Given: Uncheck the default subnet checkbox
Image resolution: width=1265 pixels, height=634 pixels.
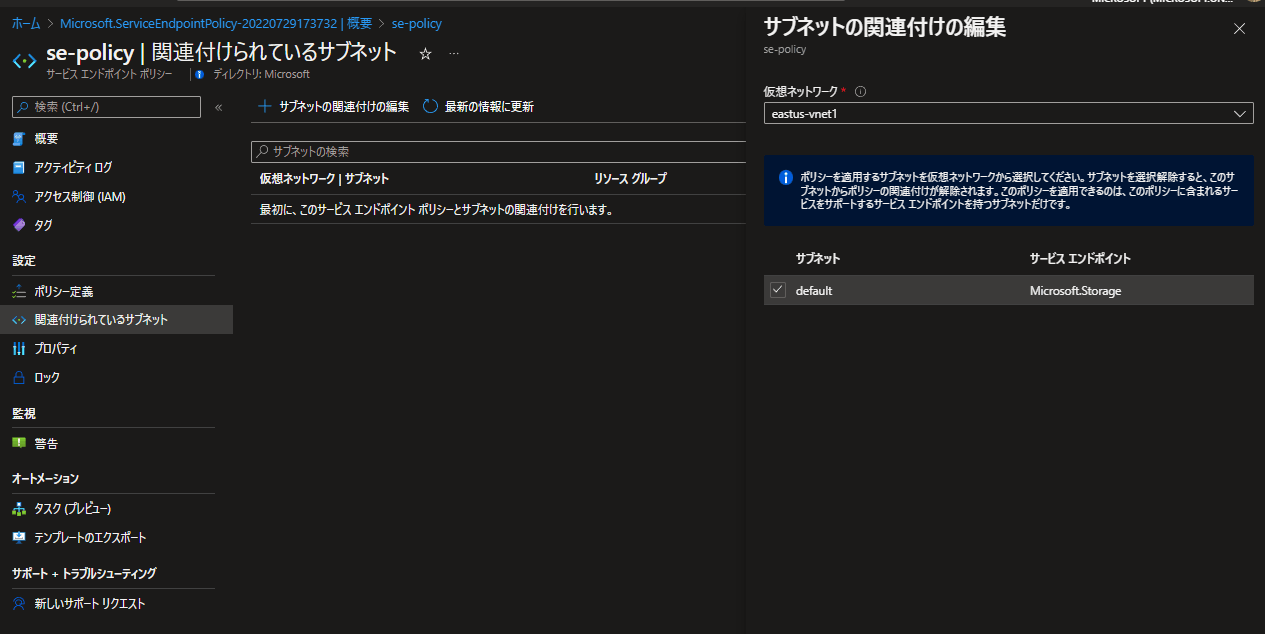Looking at the screenshot, I should (778, 290).
